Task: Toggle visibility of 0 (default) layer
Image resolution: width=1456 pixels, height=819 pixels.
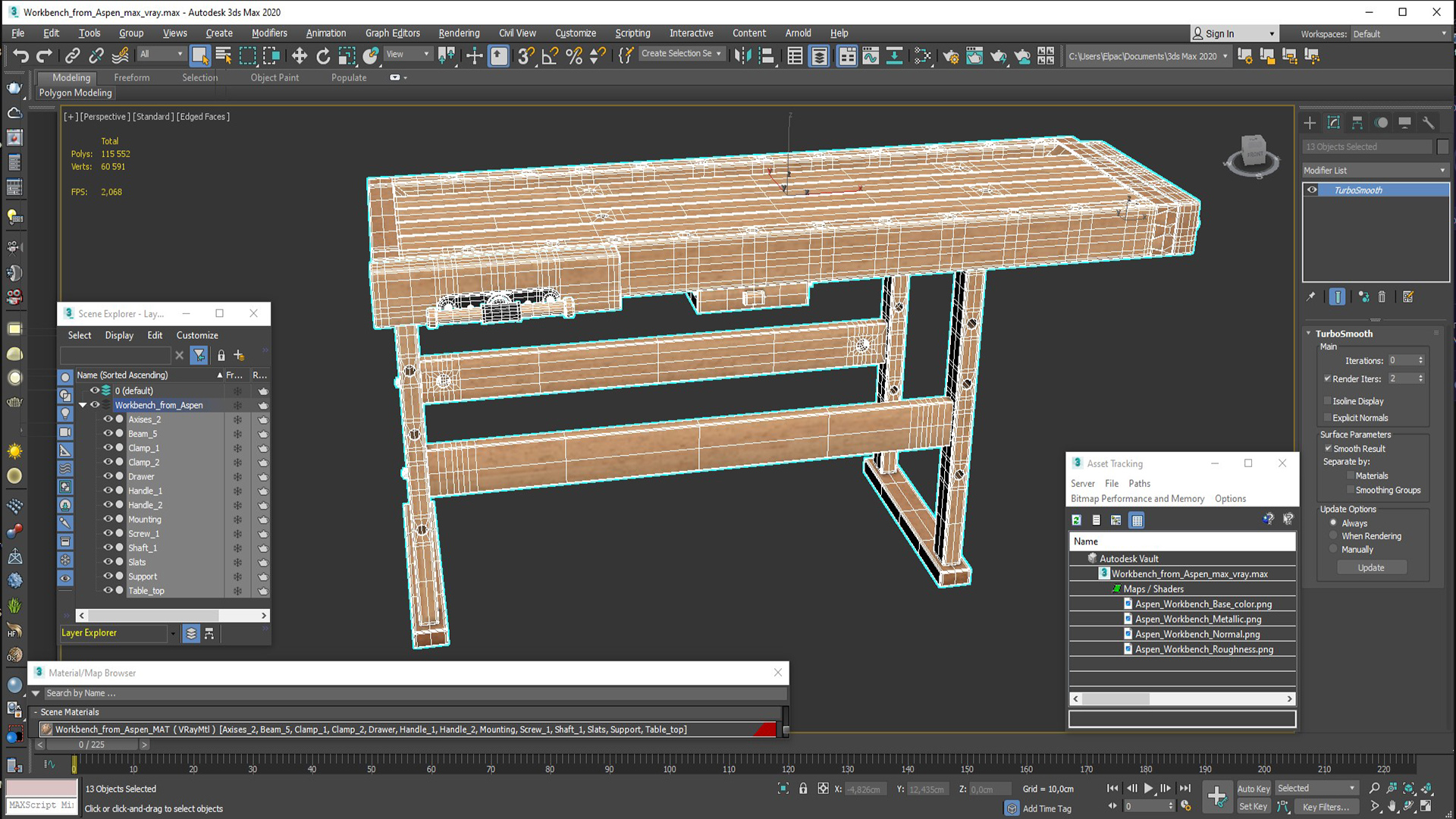Action: tap(95, 391)
